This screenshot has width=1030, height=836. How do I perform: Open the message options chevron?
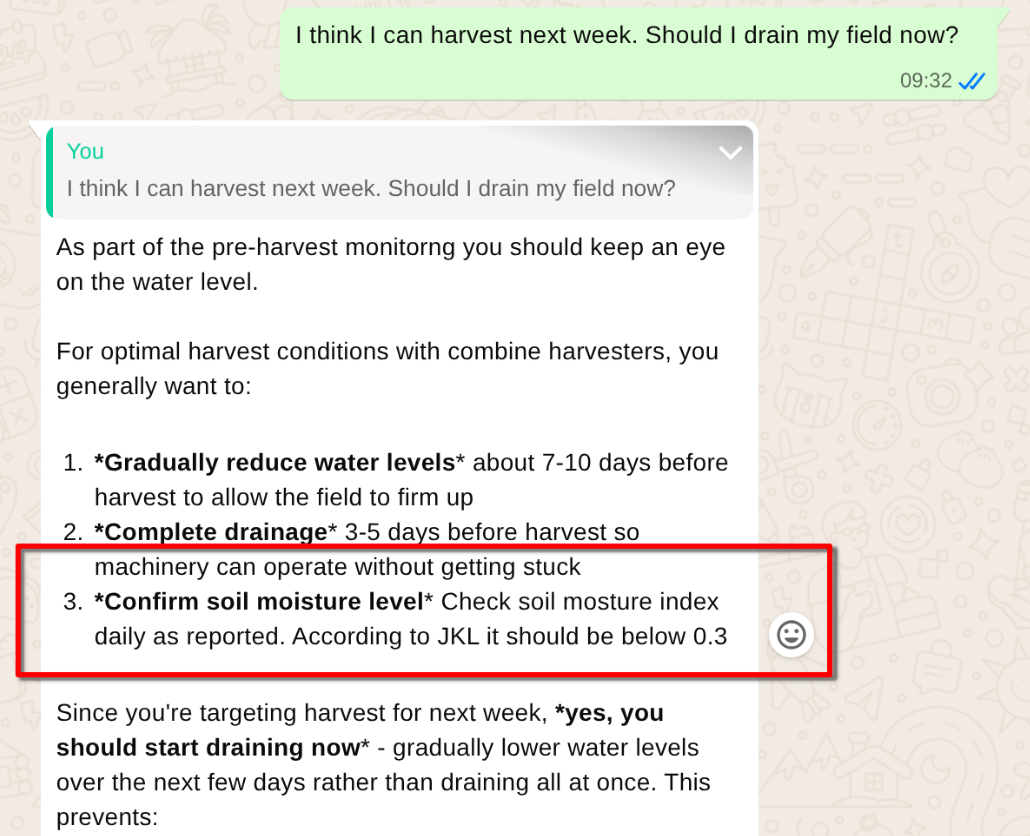730,151
